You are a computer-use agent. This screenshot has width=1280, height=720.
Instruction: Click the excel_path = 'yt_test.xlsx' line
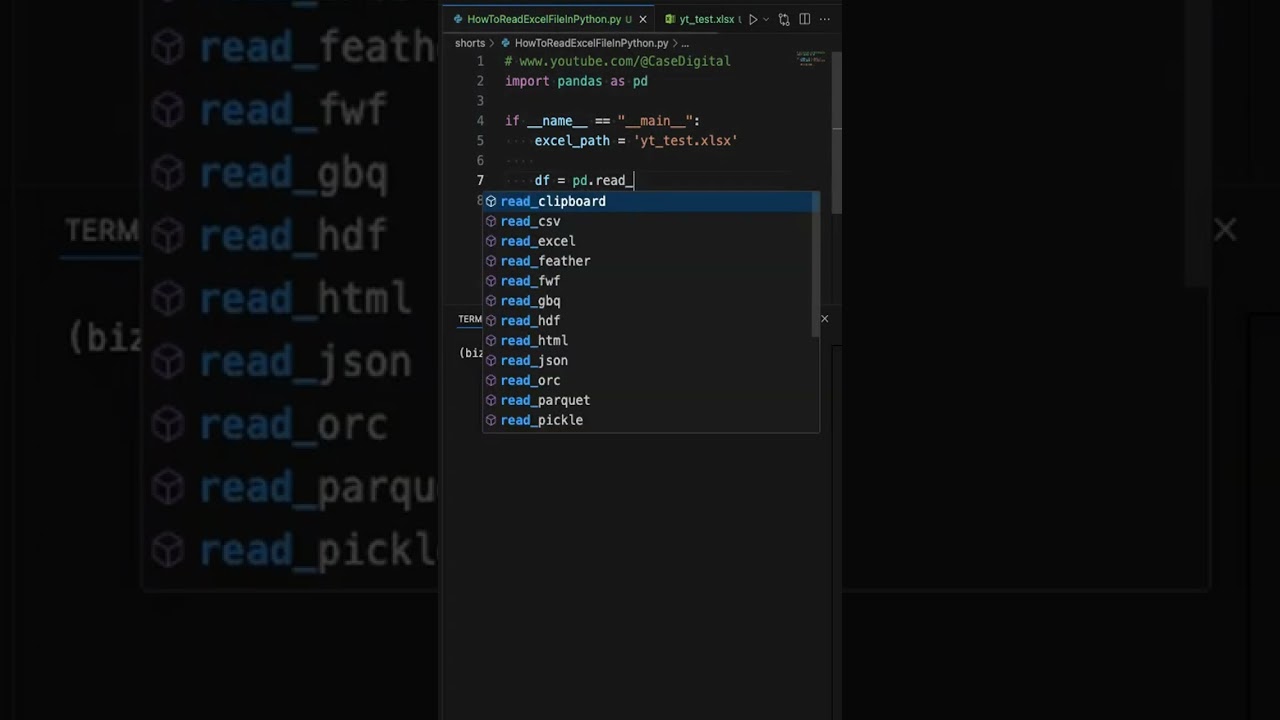636,141
